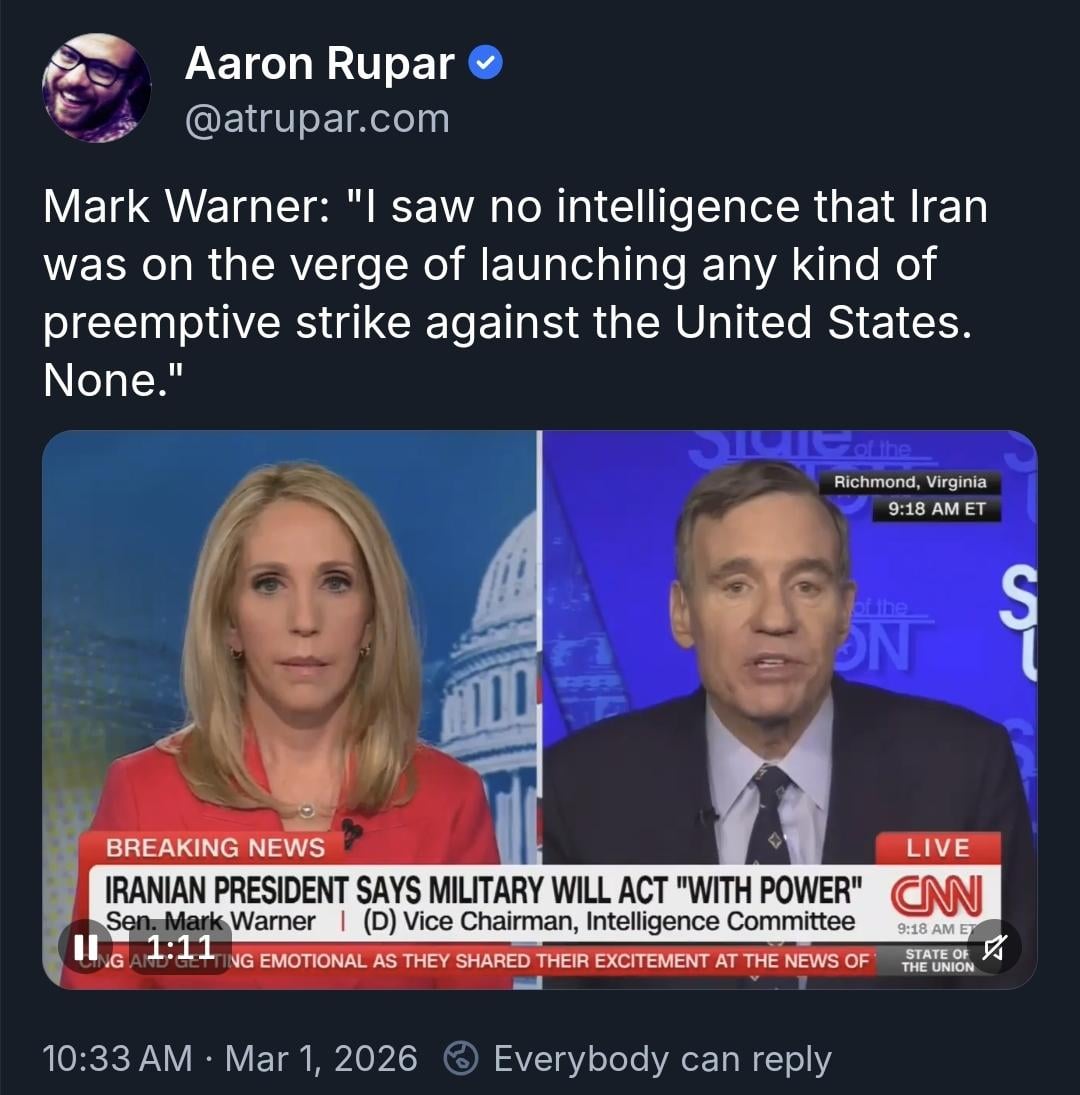Open Aaron Rupar's profile avatar

(96, 87)
